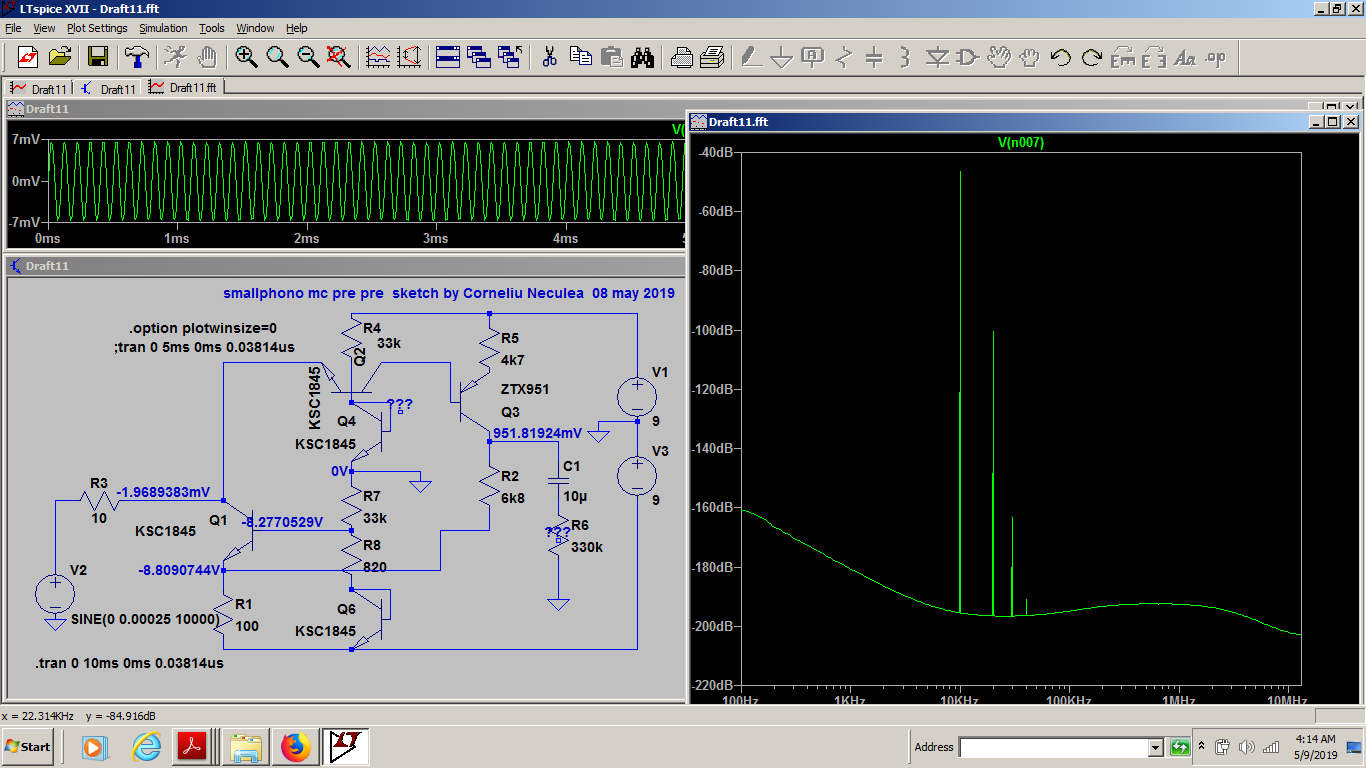Click the .tran 0 10ms directive text
Image resolution: width=1366 pixels, height=768 pixels.
129,663
